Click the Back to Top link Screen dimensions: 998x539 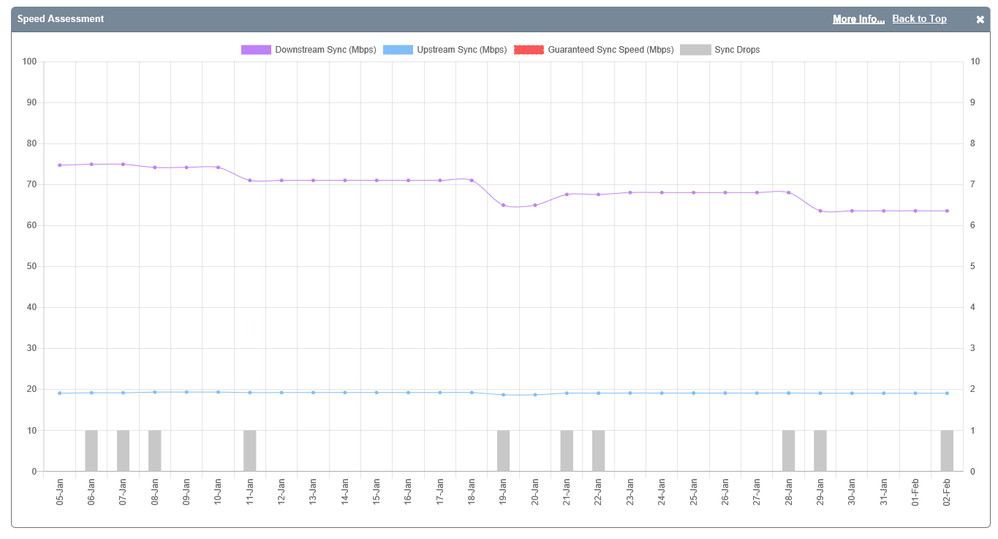tap(919, 19)
